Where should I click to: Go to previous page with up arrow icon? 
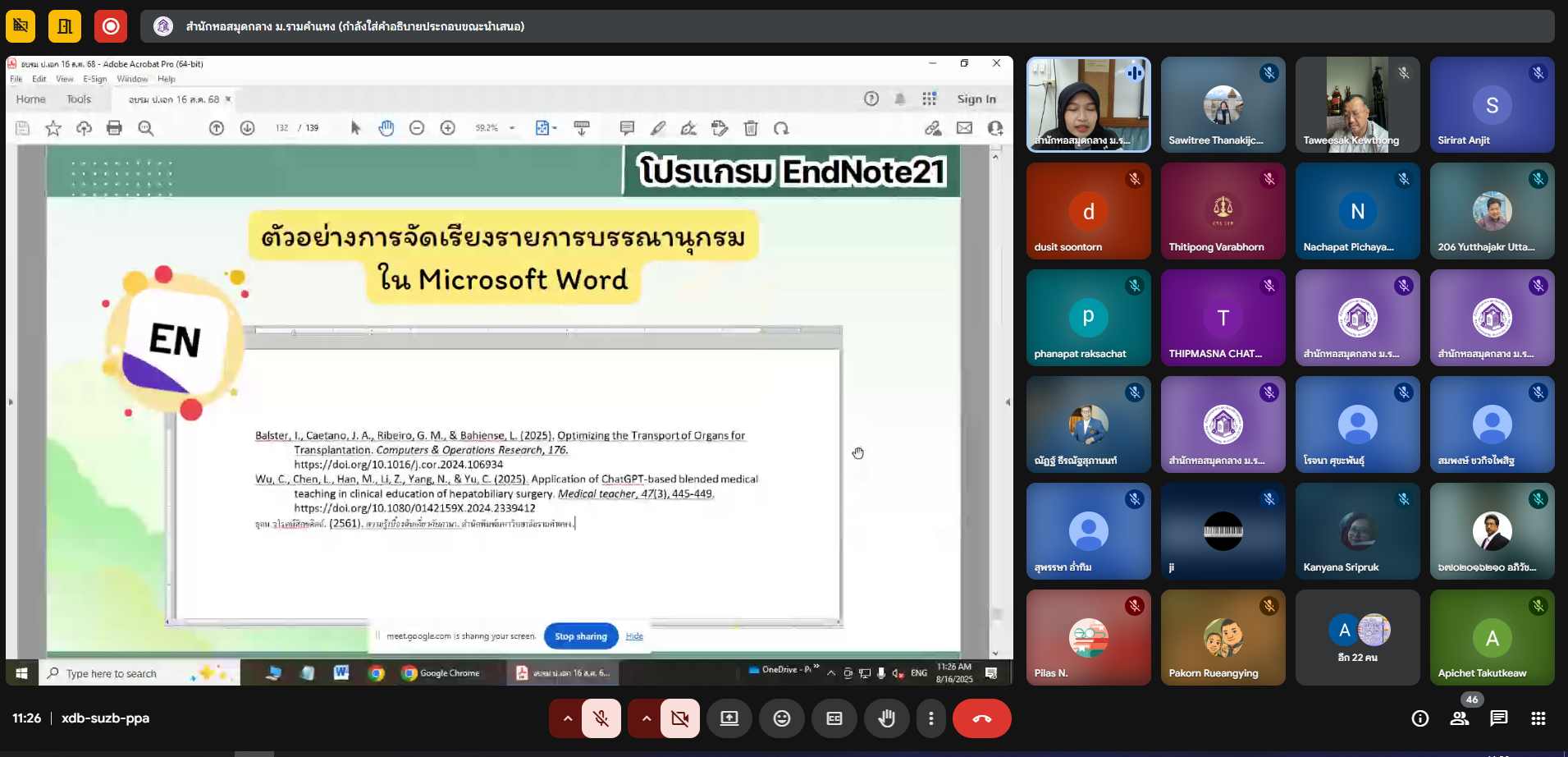click(217, 128)
